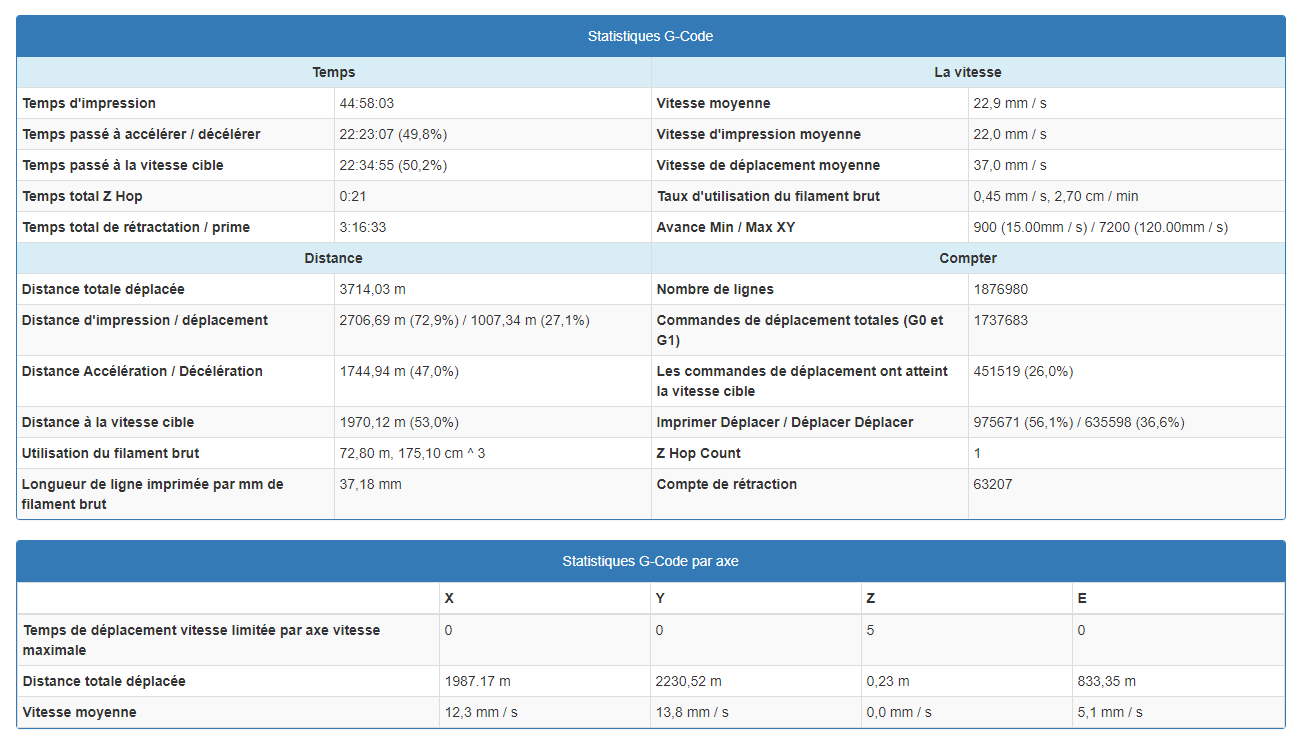Screen dimensions: 1298x744
Task: Click the retraction count value 63207
Action: tap(993, 484)
